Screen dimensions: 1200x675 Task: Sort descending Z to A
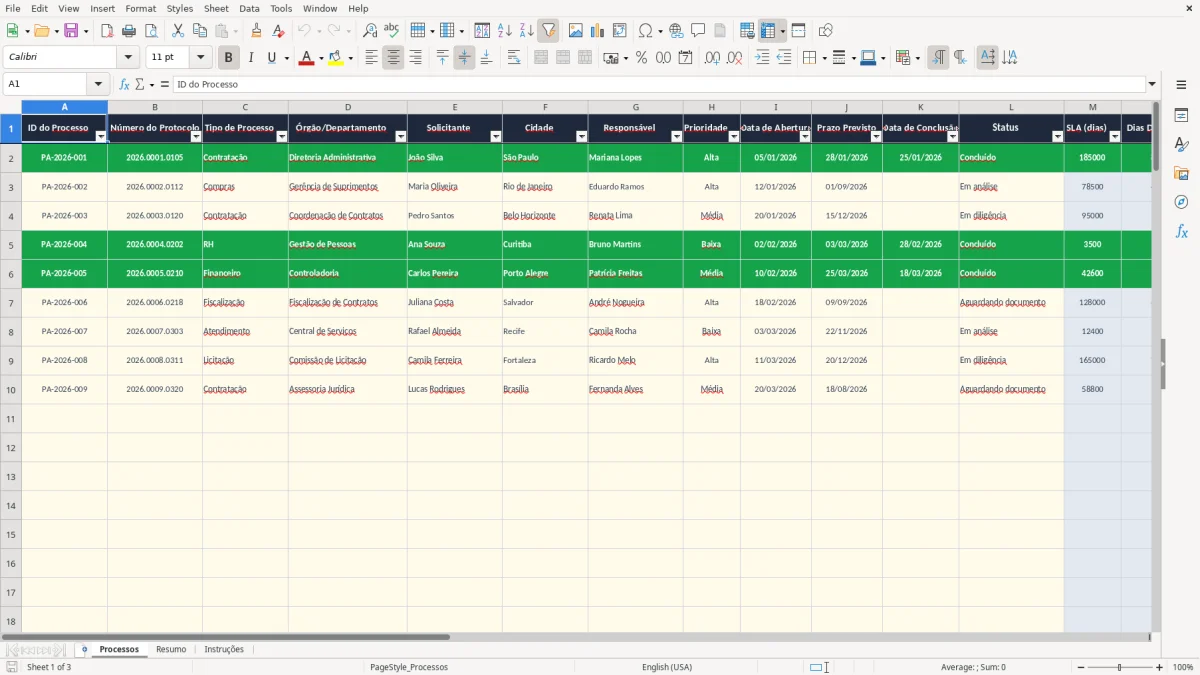[x=527, y=31]
